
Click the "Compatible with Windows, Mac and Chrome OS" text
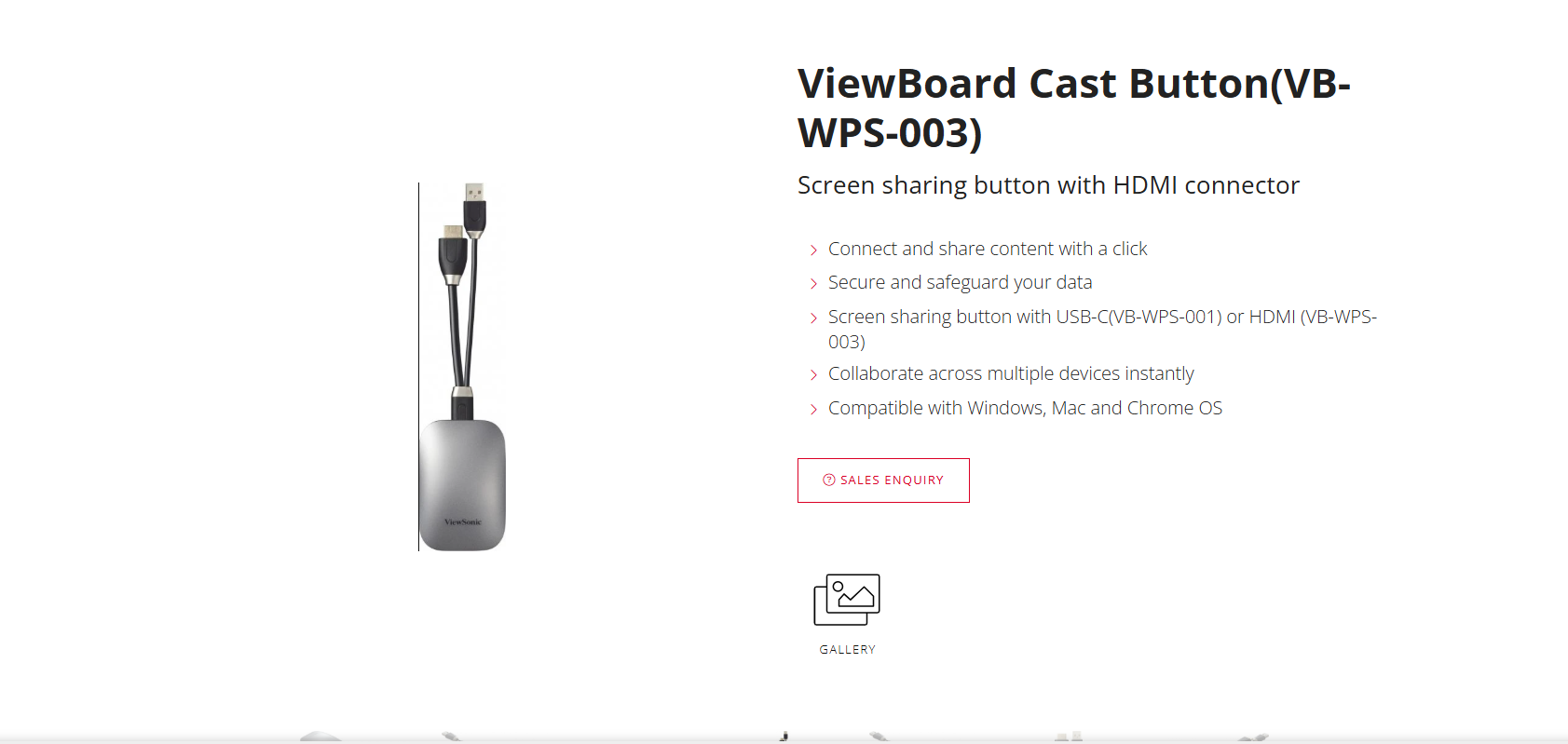coord(1025,408)
